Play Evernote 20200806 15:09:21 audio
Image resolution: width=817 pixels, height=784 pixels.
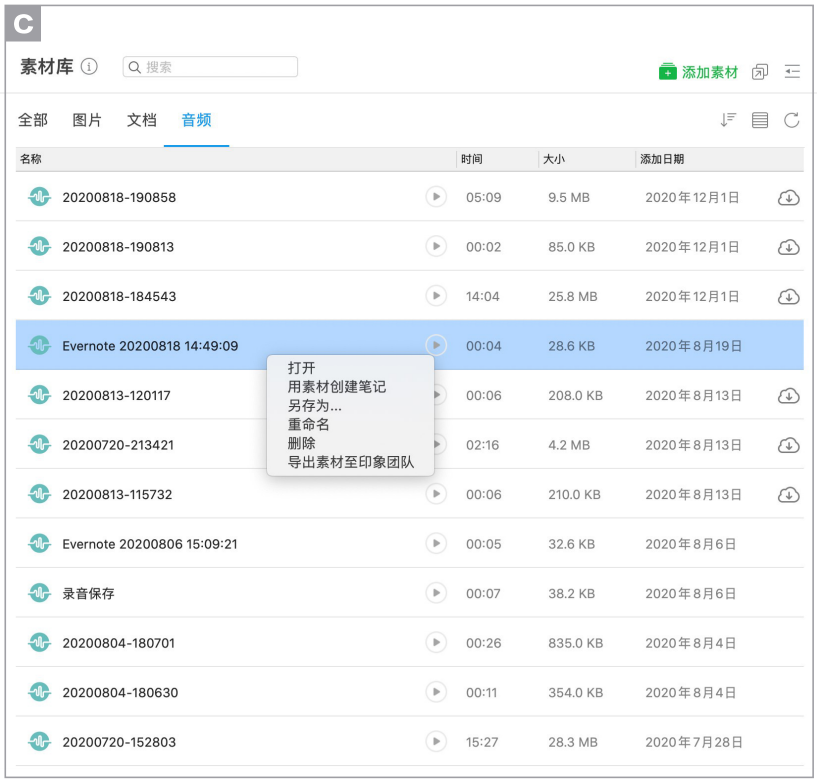436,543
